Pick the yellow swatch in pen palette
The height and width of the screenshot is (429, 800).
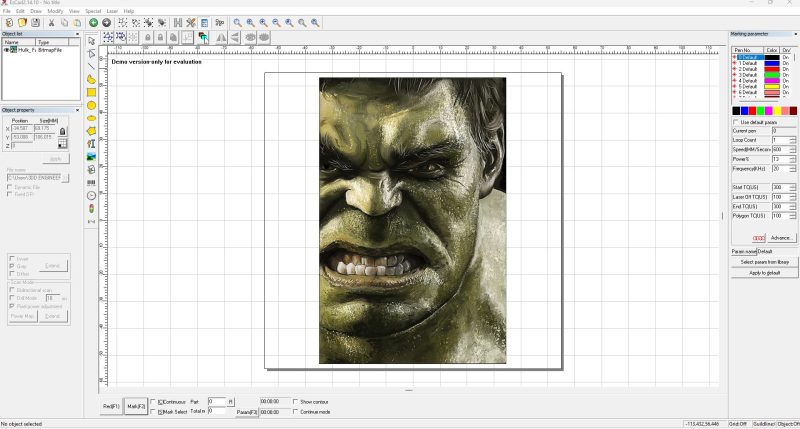[x=777, y=111]
